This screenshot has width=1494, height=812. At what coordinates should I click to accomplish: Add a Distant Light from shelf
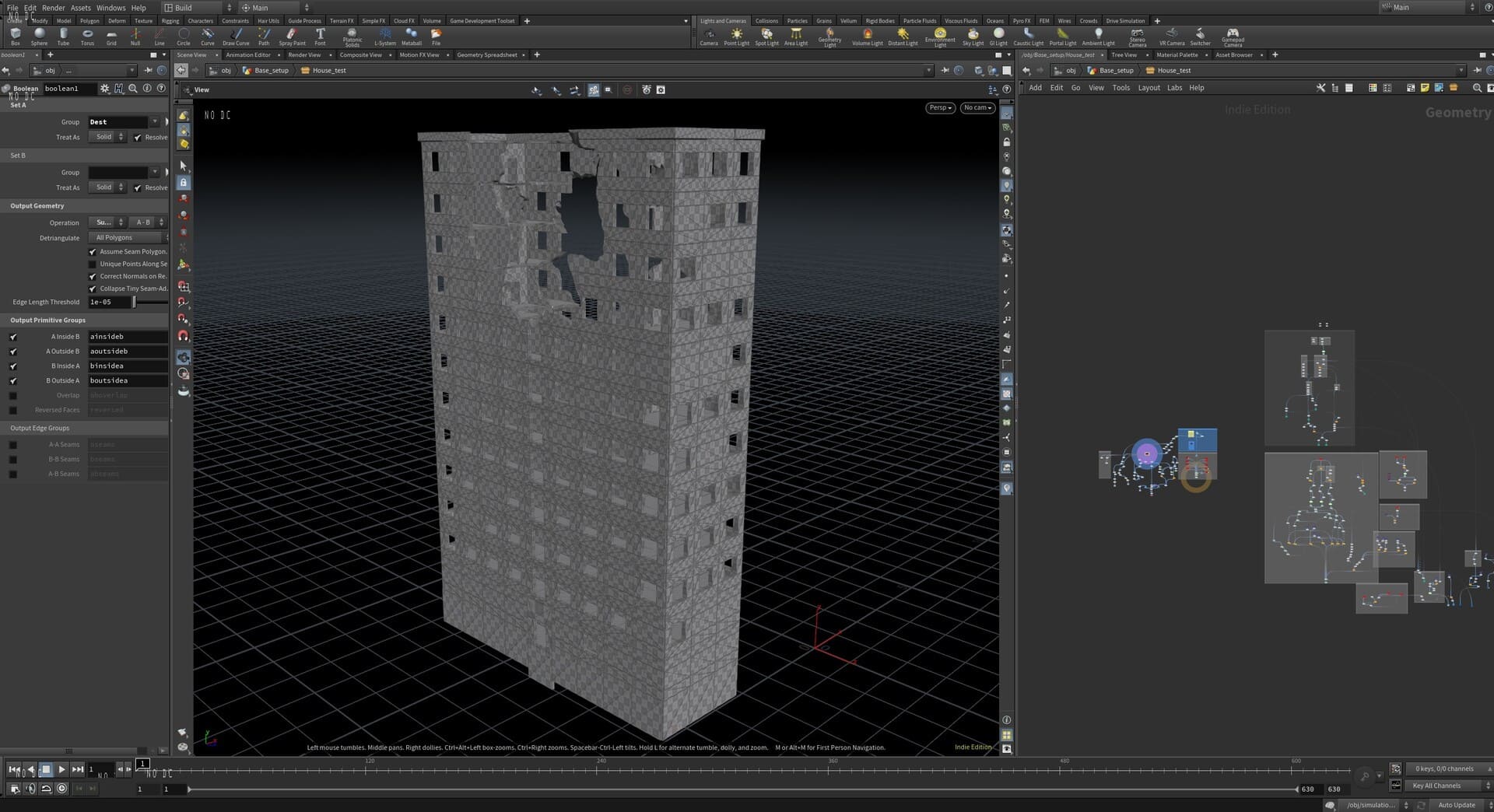coord(903,37)
